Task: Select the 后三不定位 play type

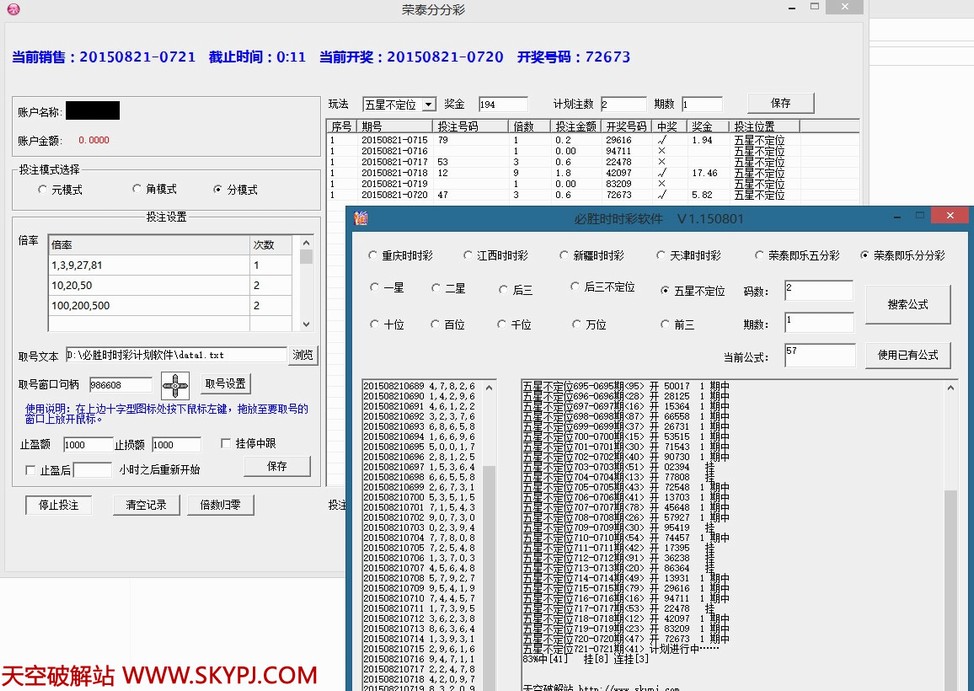Action: [x=576, y=287]
